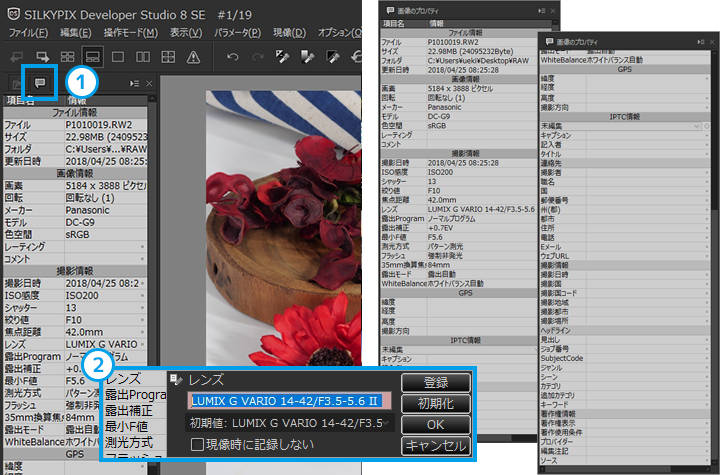The height and width of the screenshot is (475, 720).
Task: Close the left properties panel
Action: coord(149,84)
